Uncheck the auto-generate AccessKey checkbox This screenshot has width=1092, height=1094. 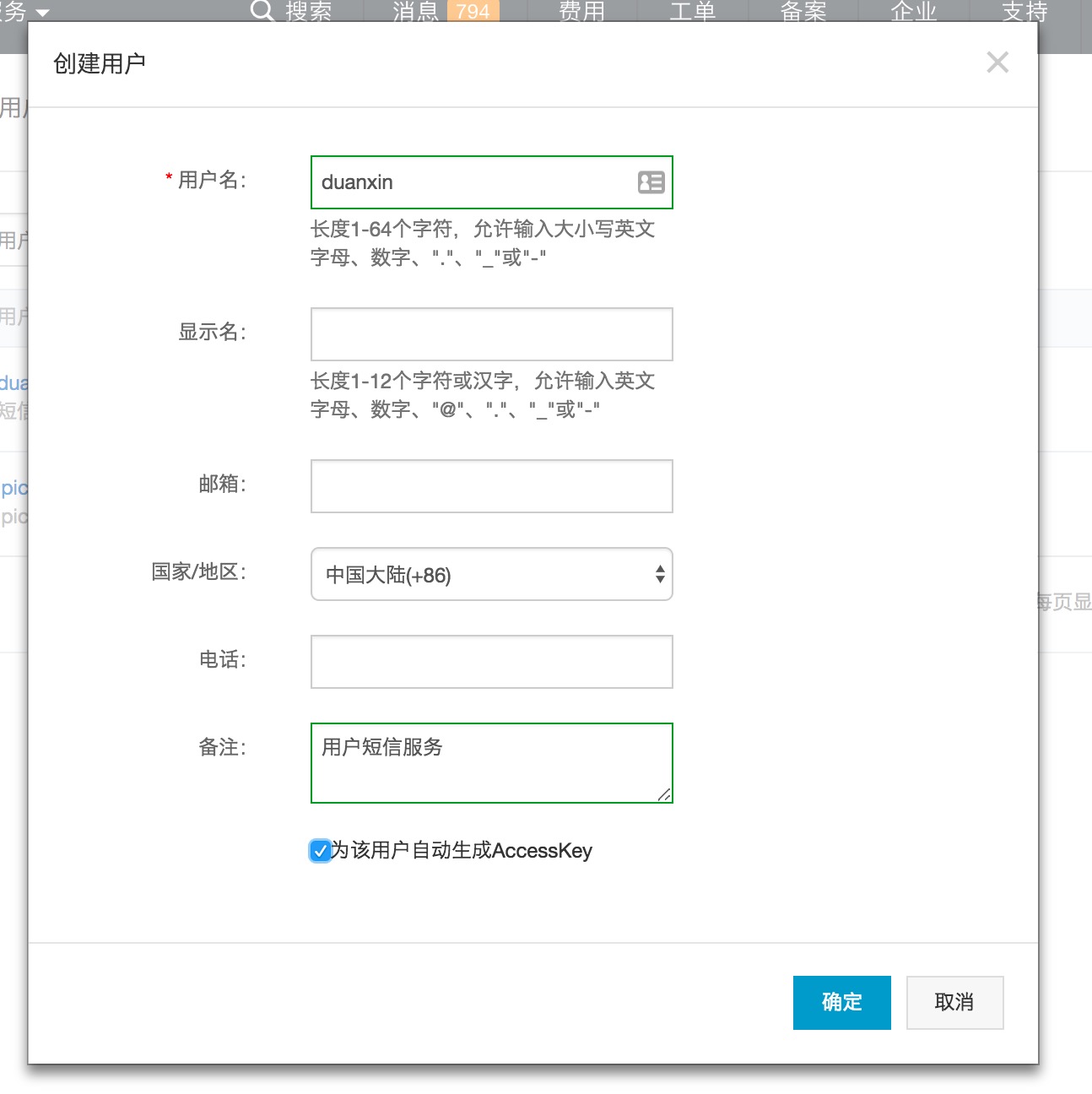[320, 850]
